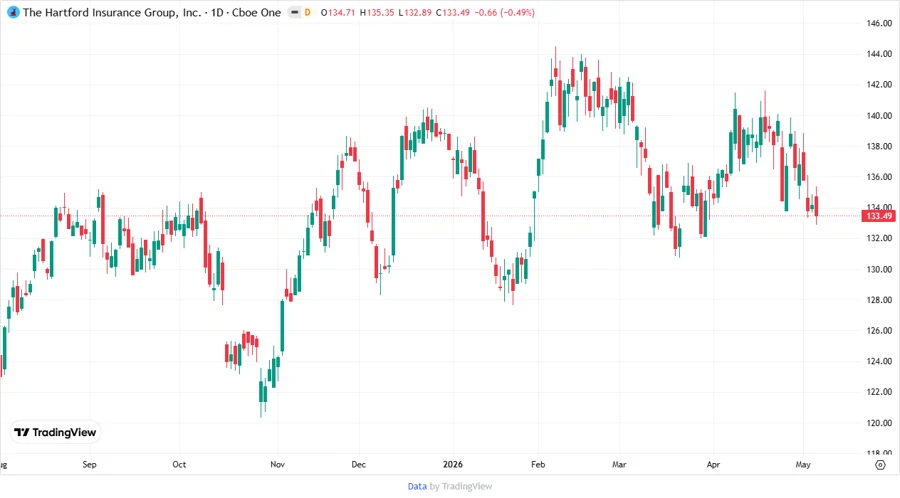900x498 pixels.
Task: Click the 142.00 price axis label
Action: (x=879, y=84)
